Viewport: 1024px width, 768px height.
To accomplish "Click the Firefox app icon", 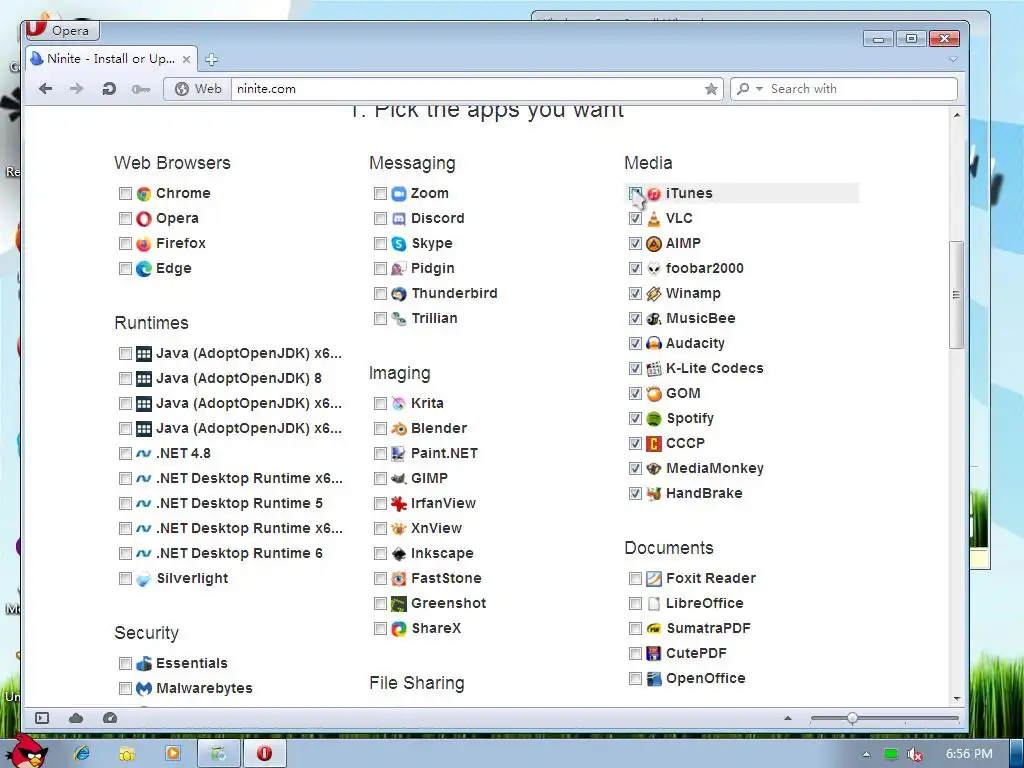I will 144,244.
